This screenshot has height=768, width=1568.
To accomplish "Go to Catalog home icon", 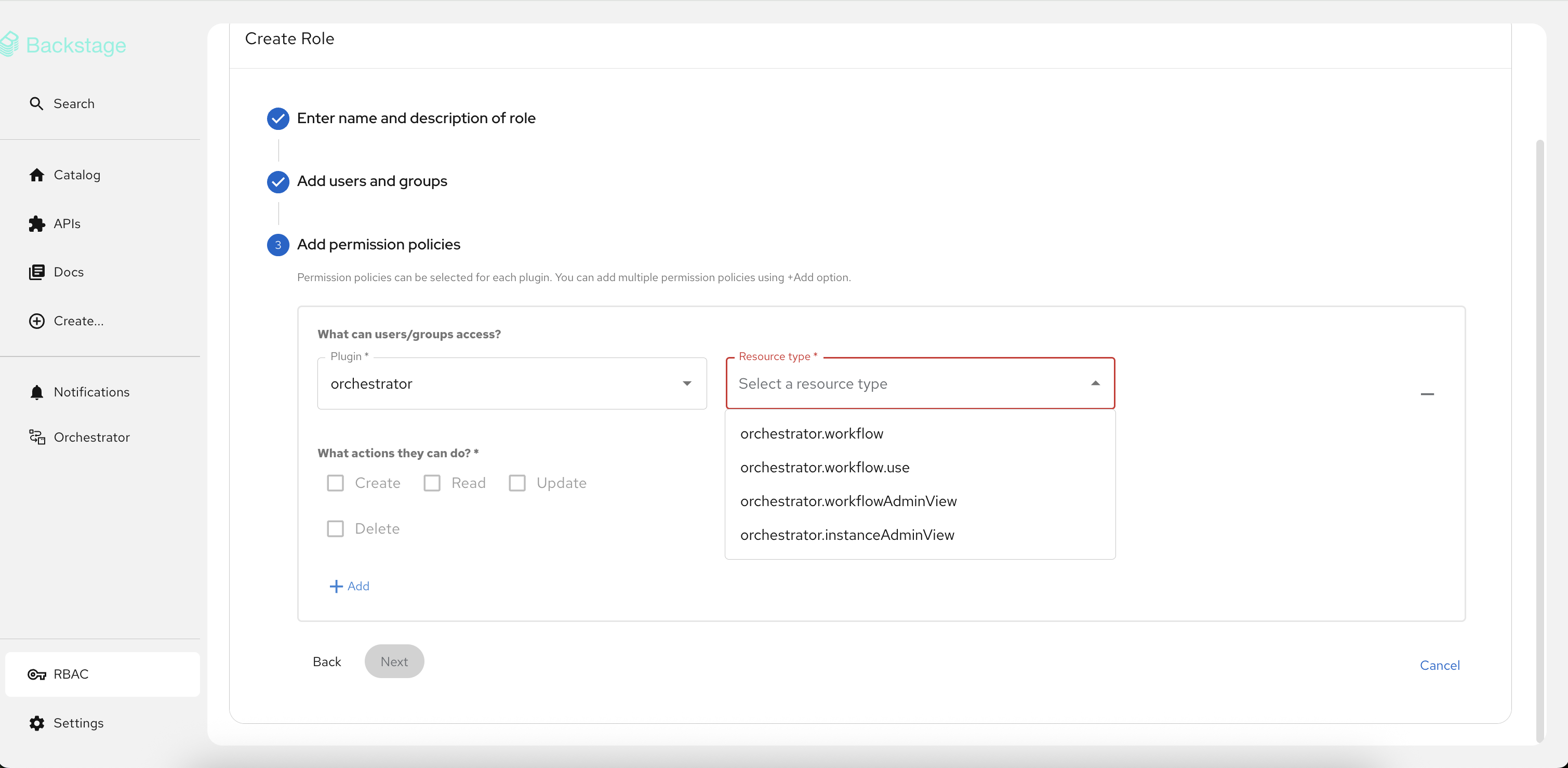I will (36, 175).
